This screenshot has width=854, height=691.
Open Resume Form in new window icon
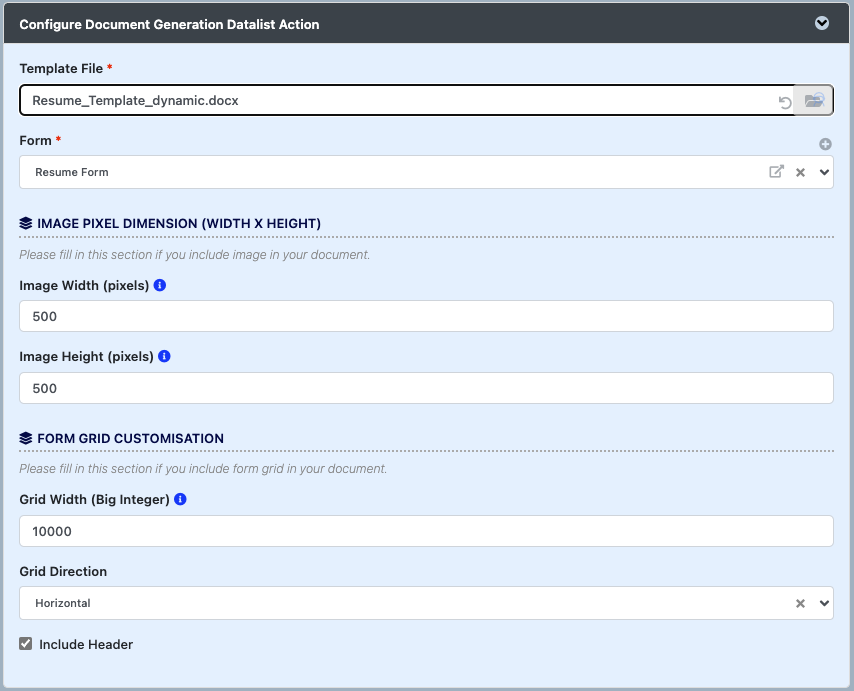(x=776, y=172)
